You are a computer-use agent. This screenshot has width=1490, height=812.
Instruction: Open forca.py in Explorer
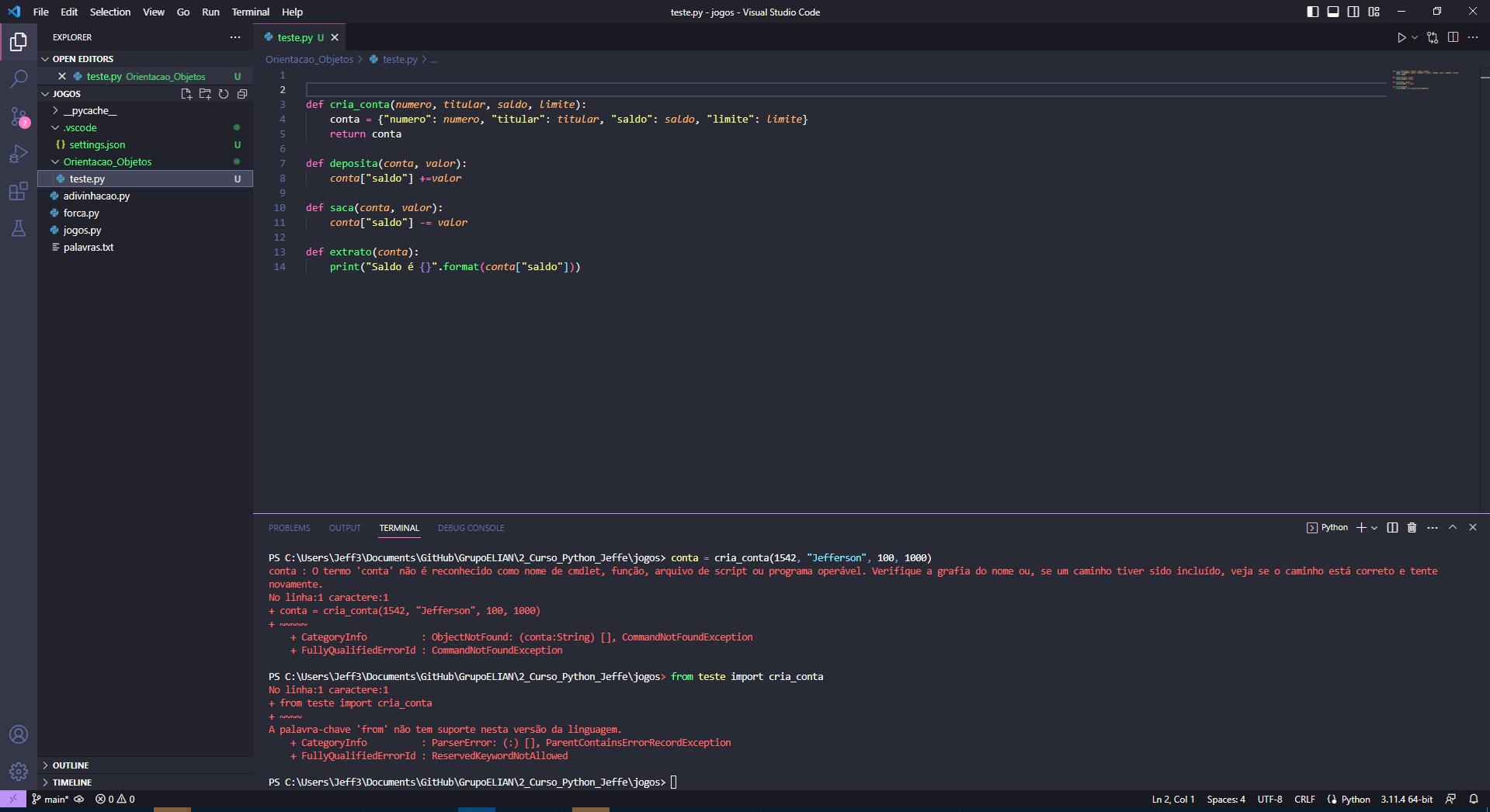click(x=81, y=213)
